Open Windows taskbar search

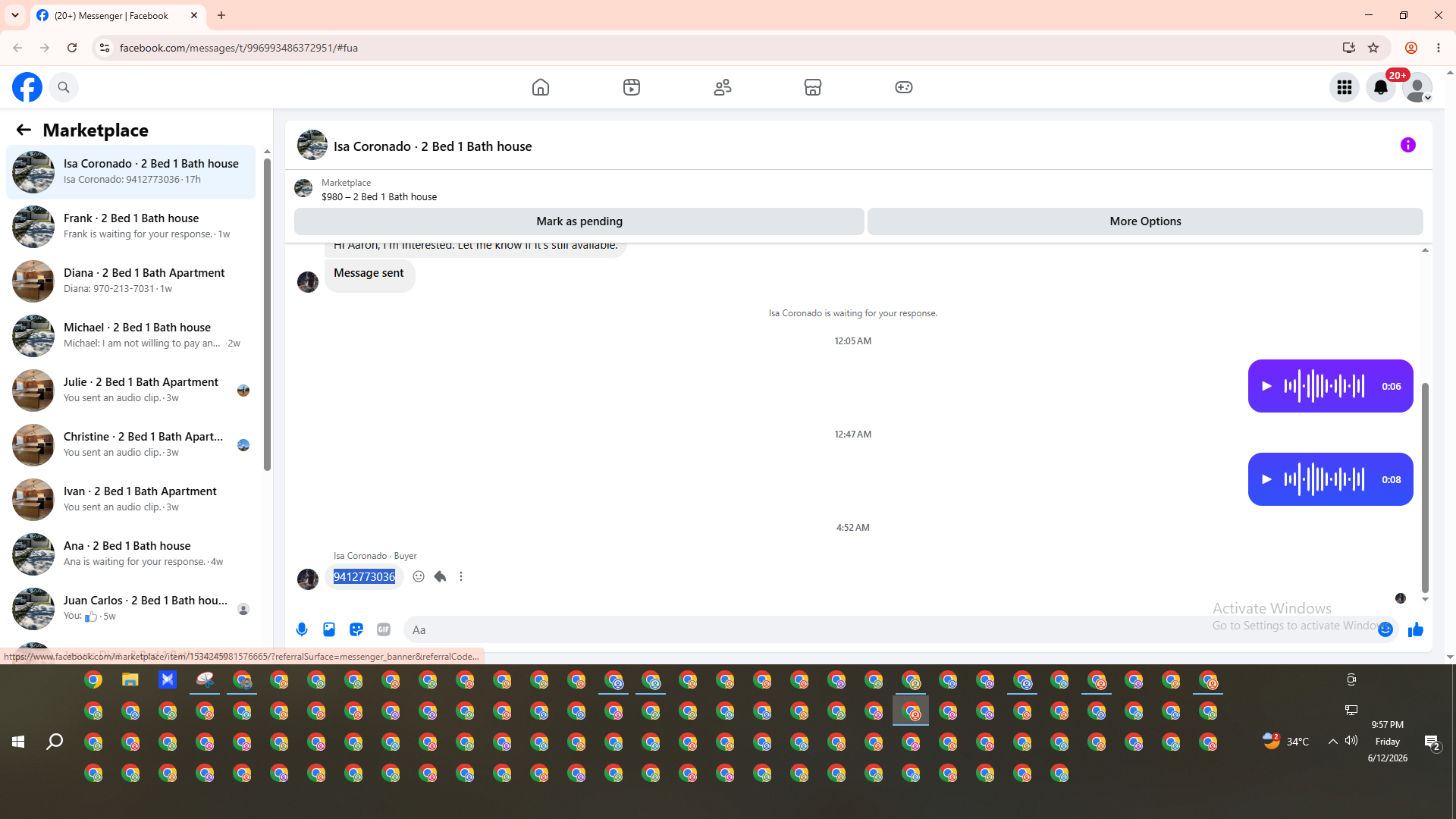[x=55, y=742]
